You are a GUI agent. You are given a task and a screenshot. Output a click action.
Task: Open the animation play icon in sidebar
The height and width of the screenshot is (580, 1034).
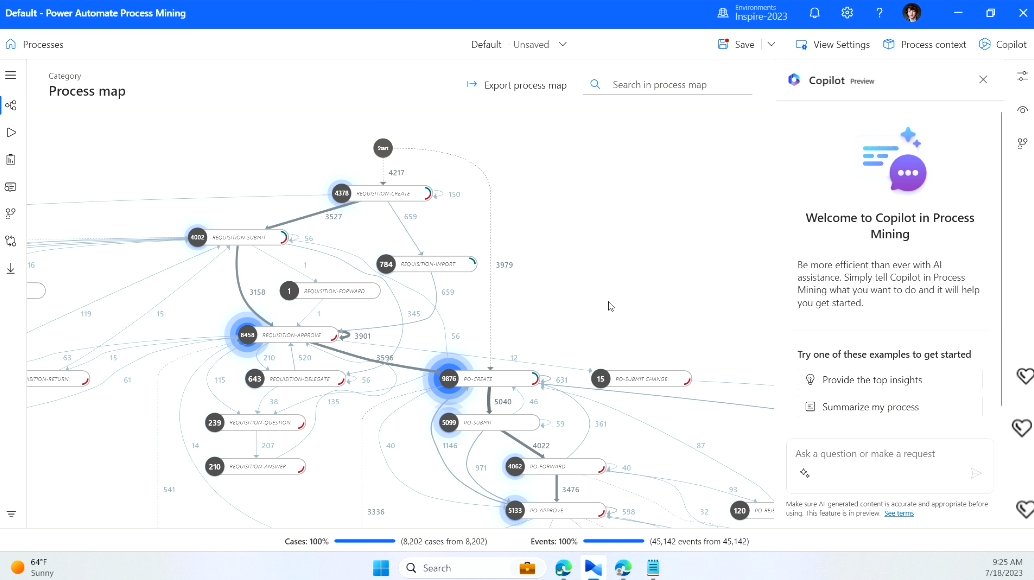pos(11,132)
